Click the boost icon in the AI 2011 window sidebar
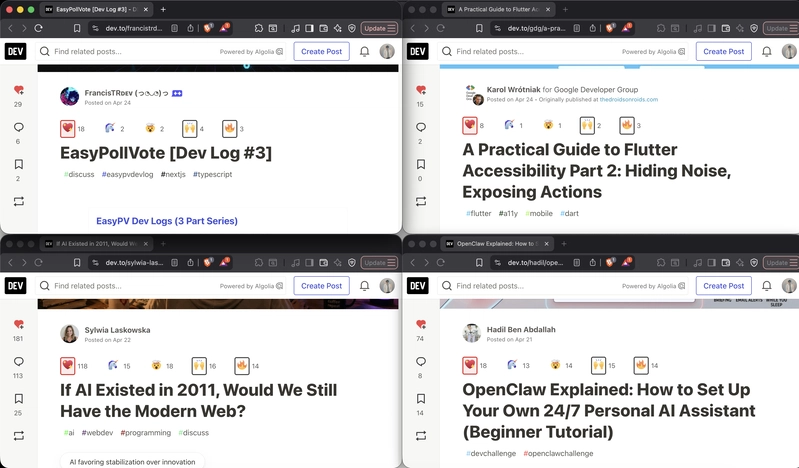 click(x=19, y=436)
